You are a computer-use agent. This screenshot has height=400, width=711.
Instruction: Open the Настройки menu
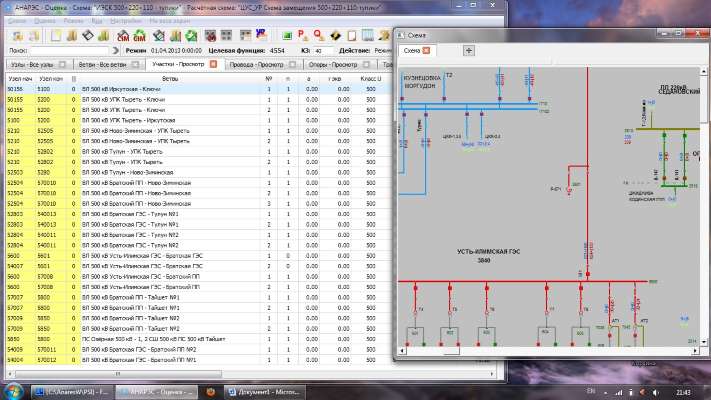point(126,21)
